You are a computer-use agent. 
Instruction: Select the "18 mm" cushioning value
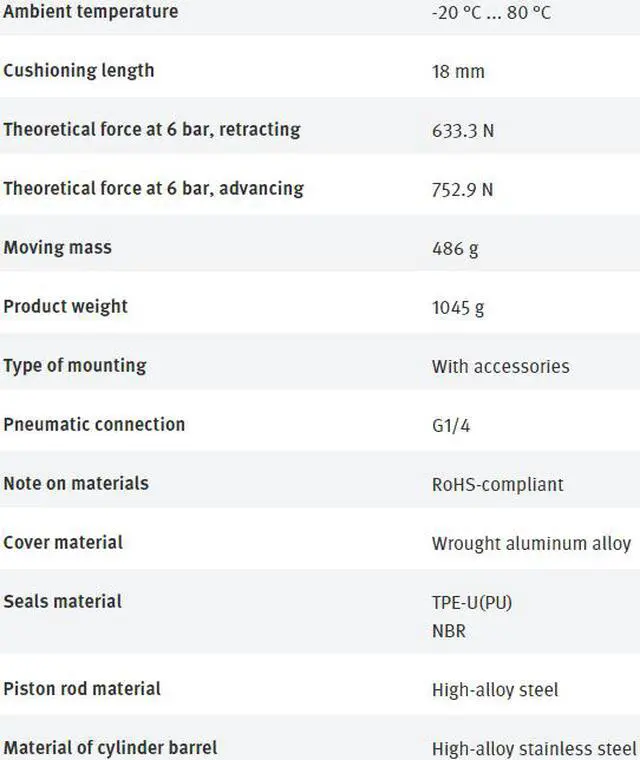pos(458,72)
